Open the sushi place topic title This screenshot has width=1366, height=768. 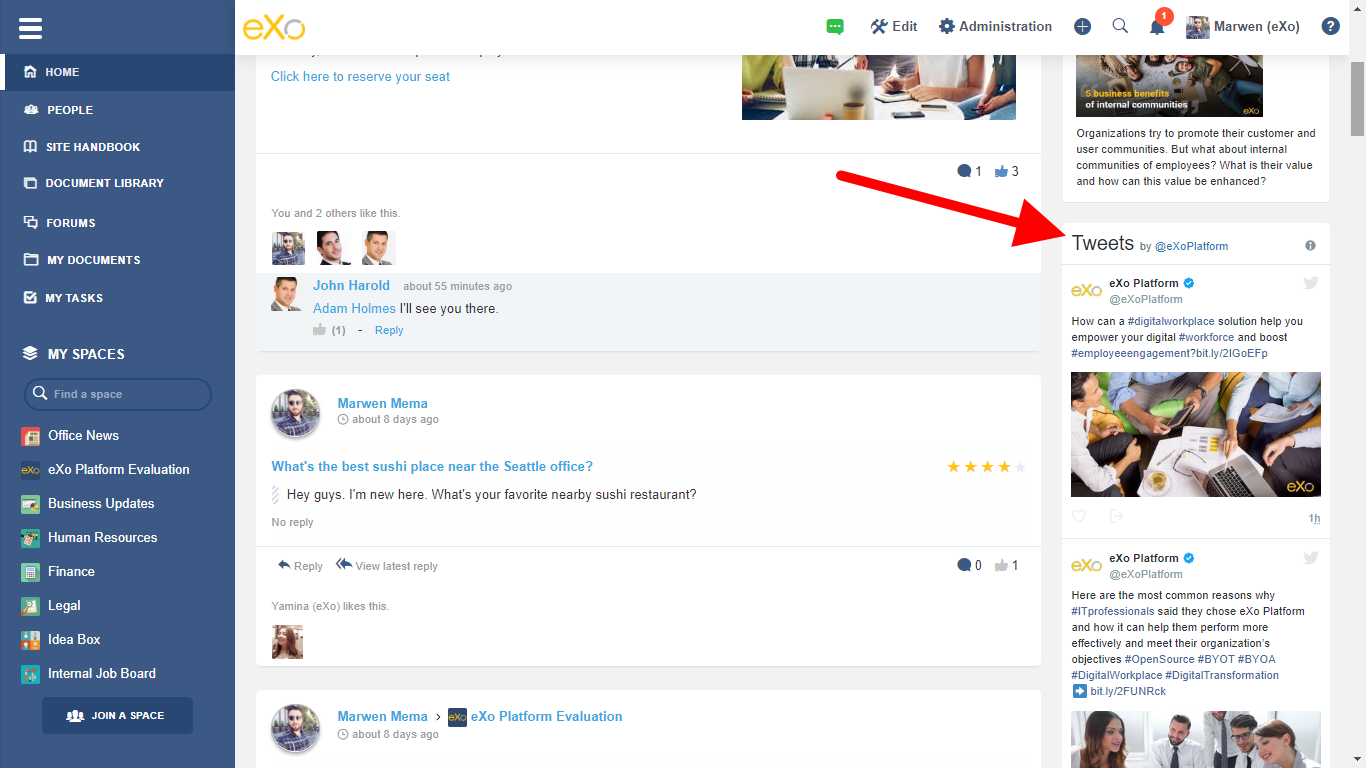[x=432, y=467]
